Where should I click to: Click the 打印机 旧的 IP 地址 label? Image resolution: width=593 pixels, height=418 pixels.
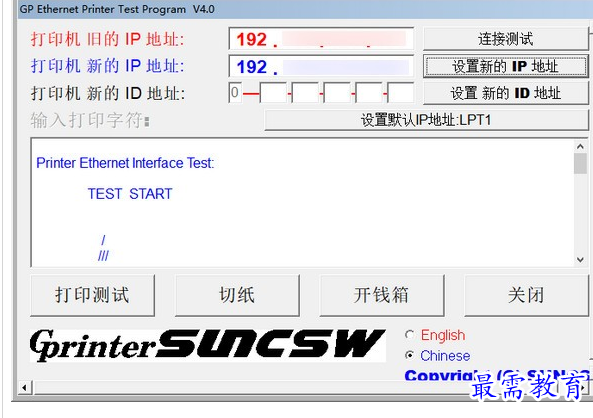[x=108, y=39]
